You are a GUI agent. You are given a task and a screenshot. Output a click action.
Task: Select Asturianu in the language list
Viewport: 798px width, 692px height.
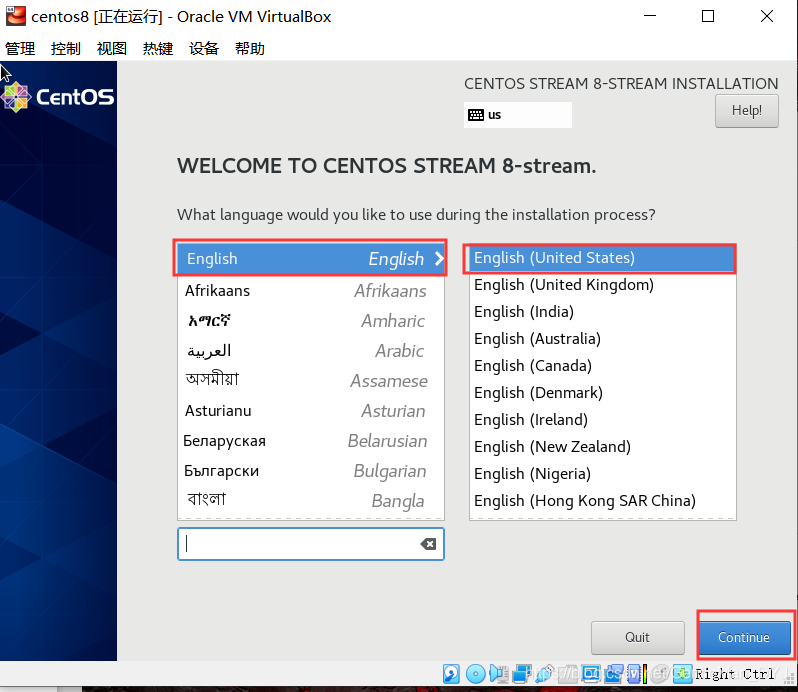pyautogui.click(x=310, y=411)
